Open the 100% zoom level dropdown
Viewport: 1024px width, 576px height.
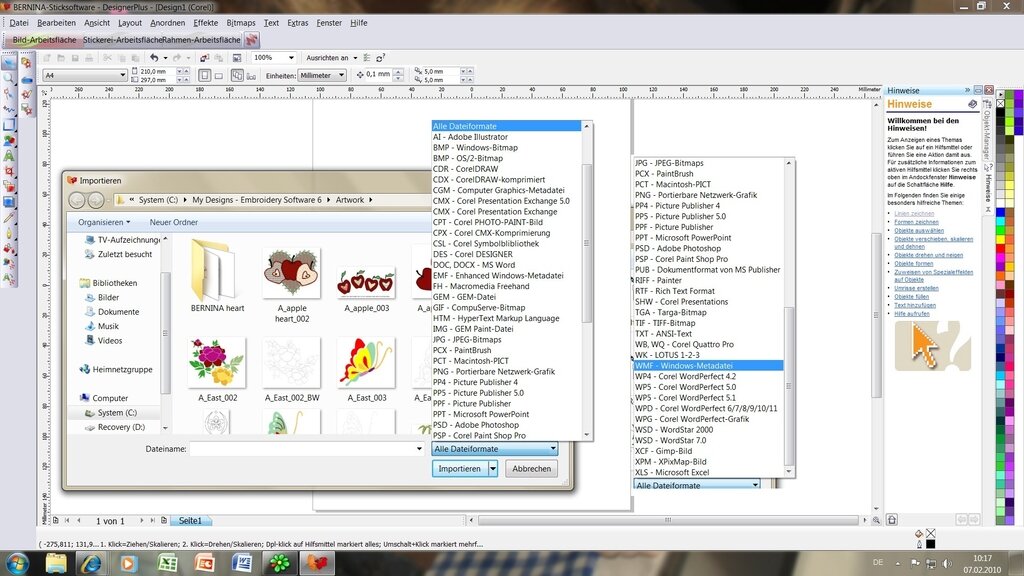[291, 57]
